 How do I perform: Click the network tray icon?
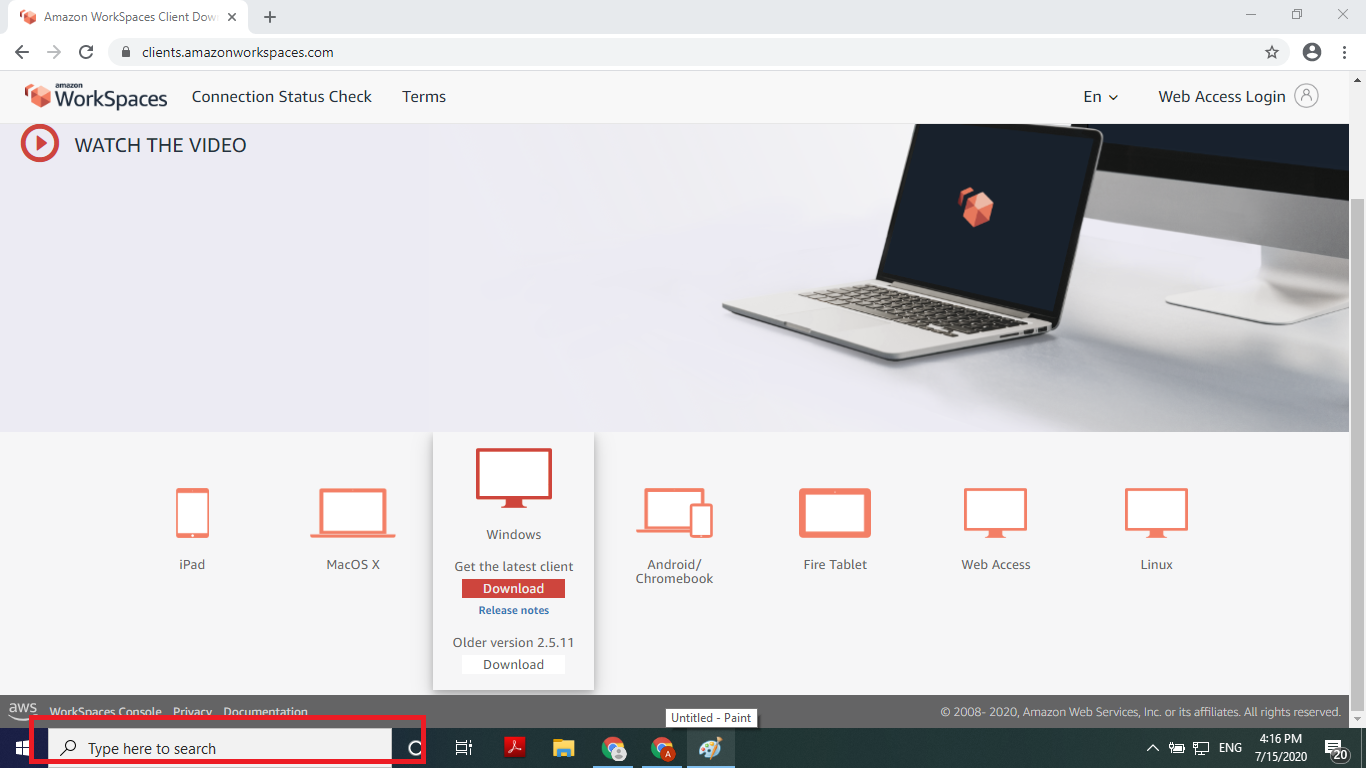coord(1201,748)
